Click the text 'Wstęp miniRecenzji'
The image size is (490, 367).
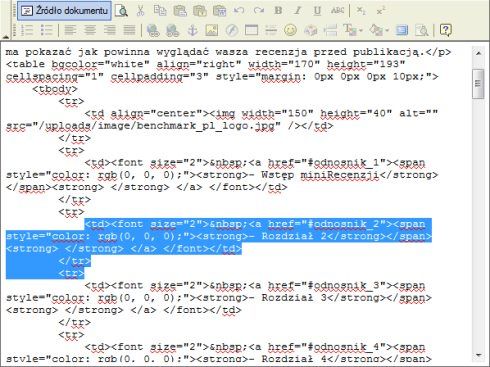tap(320, 175)
